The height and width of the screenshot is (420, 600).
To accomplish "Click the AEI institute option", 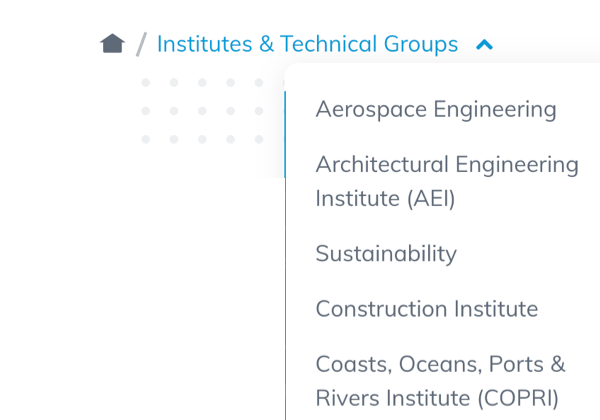I will coord(447,181).
